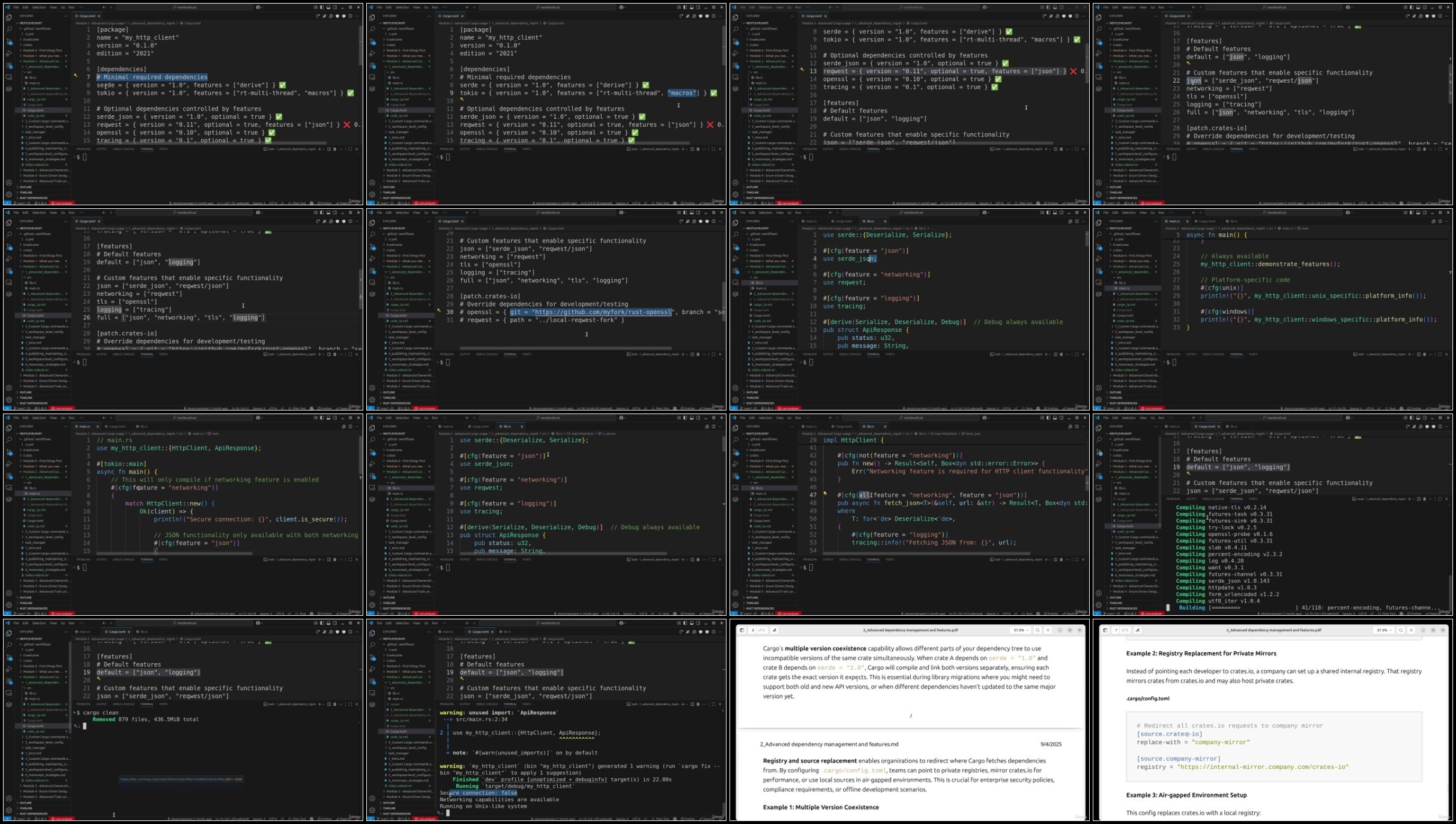Click horizontal editor scrollbar in frame highlighting git URL
The image size is (1456, 824).
(566, 348)
